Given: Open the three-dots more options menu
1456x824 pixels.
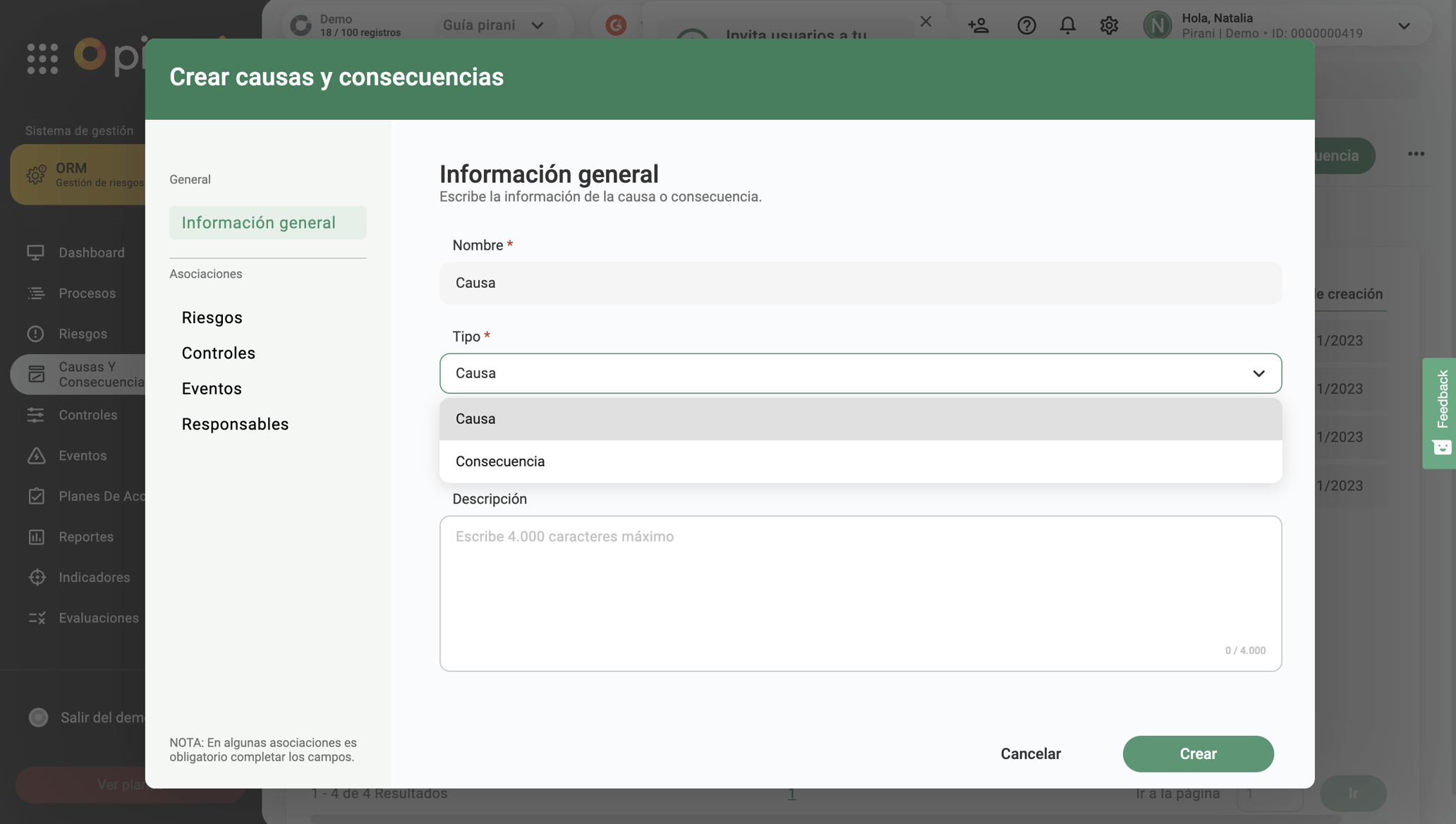Looking at the screenshot, I should (x=1416, y=154).
